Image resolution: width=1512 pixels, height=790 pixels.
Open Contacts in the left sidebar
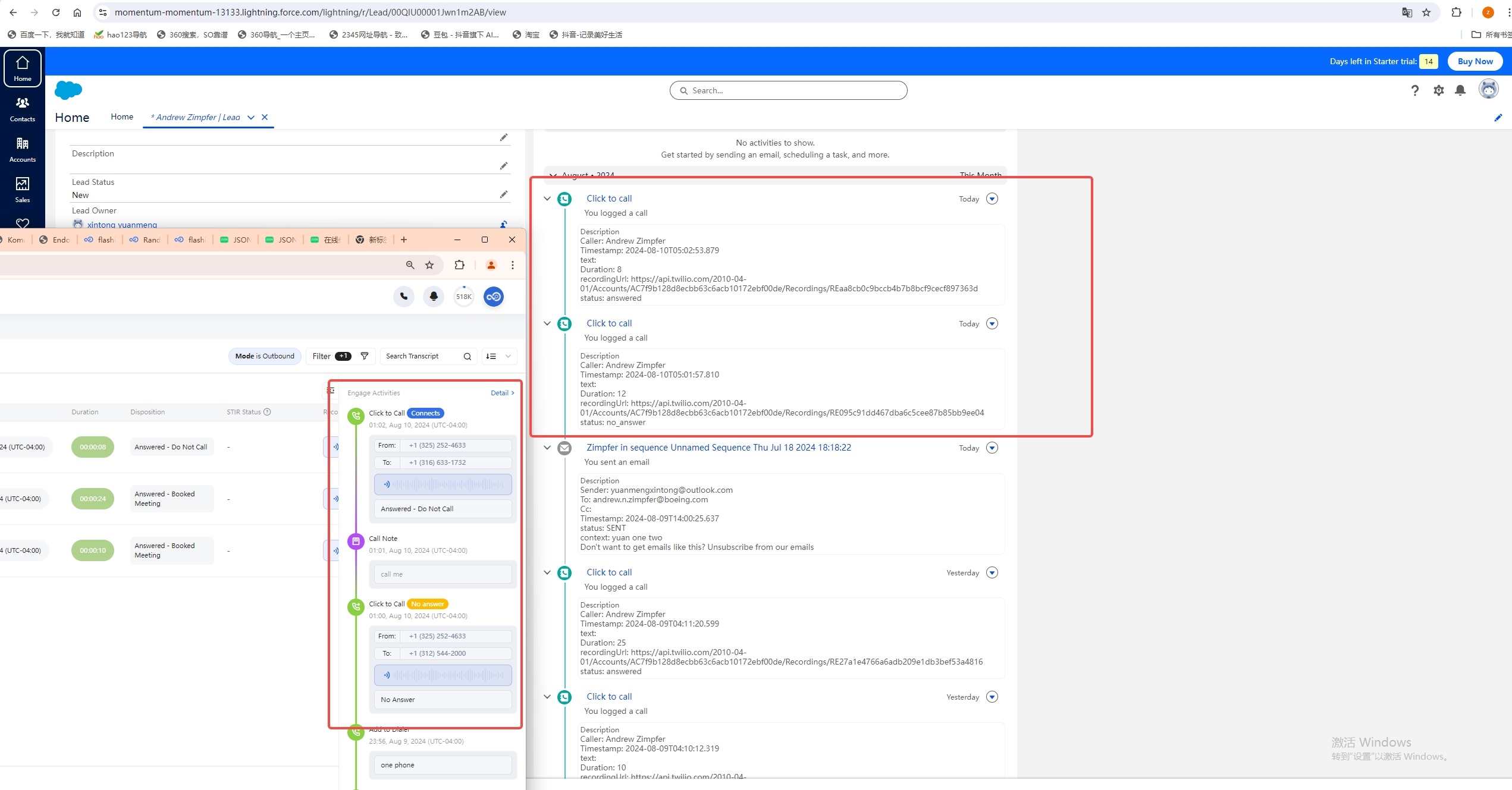(x=23, y=109)
